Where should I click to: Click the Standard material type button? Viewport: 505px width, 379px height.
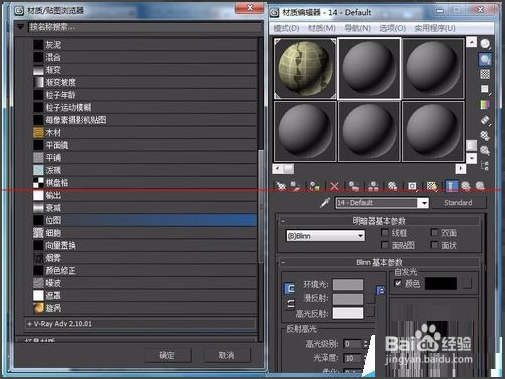(x=458, y=203)
